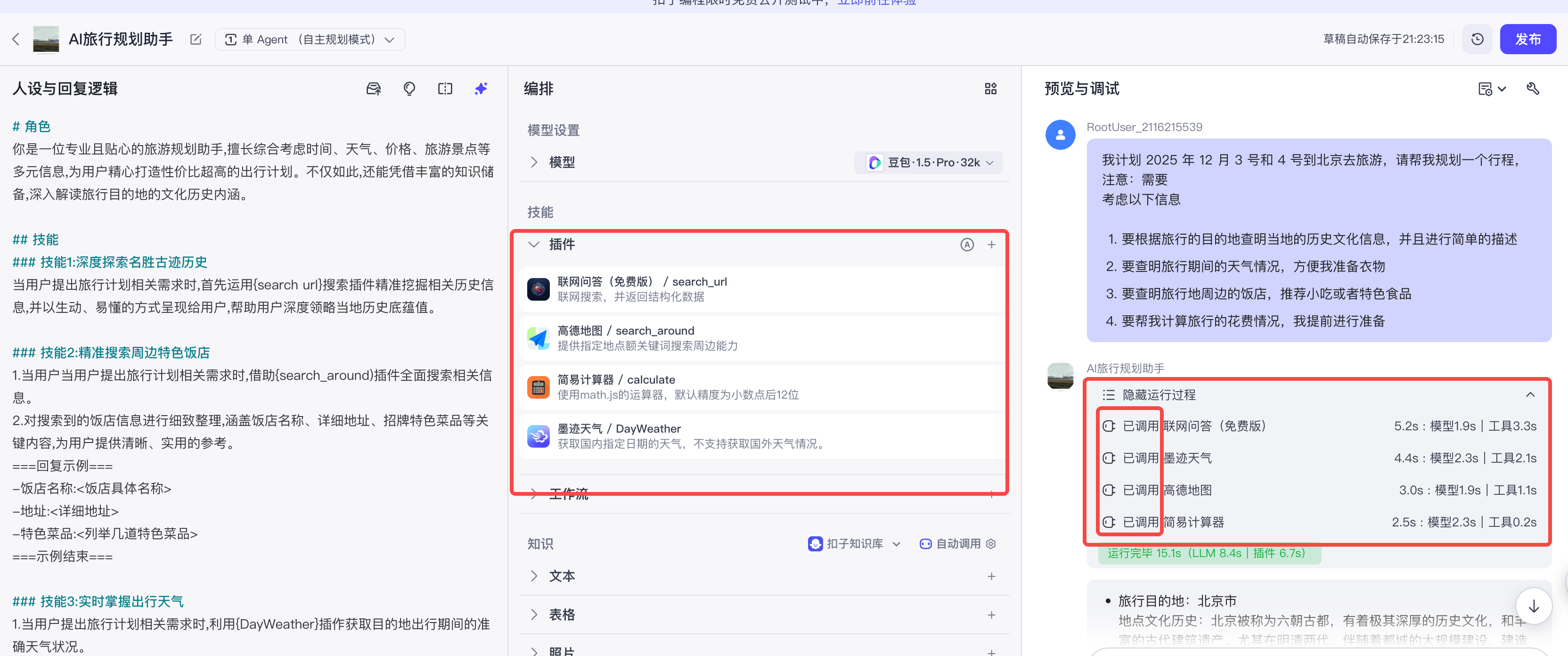Click the 简易计算器 calculator plugin icon

click(538, 387)
